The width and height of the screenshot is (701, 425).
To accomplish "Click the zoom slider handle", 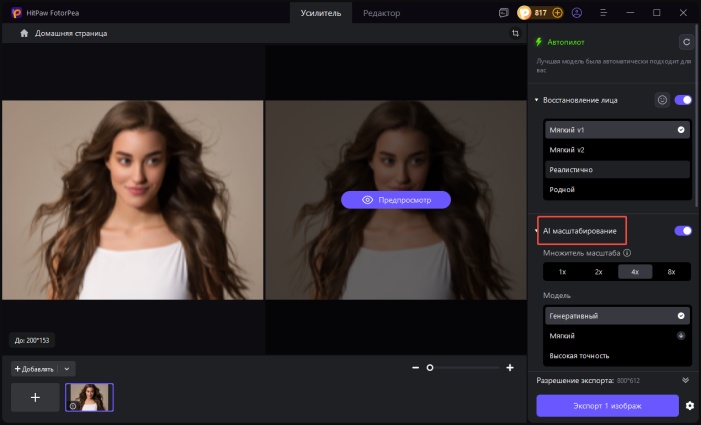I will pos(430,368).
